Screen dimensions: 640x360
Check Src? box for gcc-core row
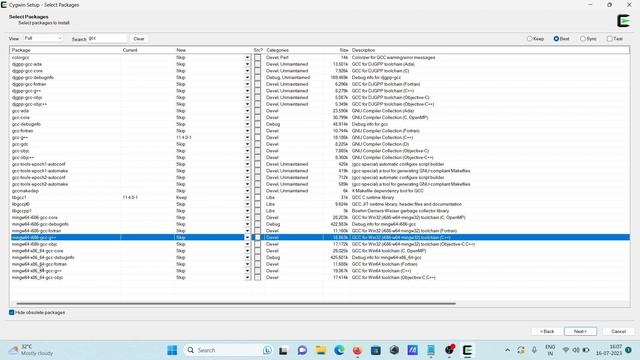(258, 118)
